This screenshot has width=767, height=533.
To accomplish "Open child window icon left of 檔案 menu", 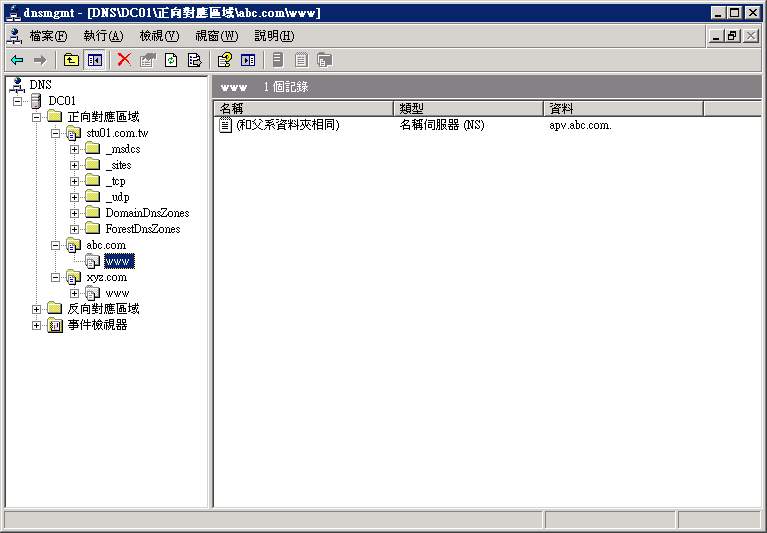I will (x=15, y=36).
